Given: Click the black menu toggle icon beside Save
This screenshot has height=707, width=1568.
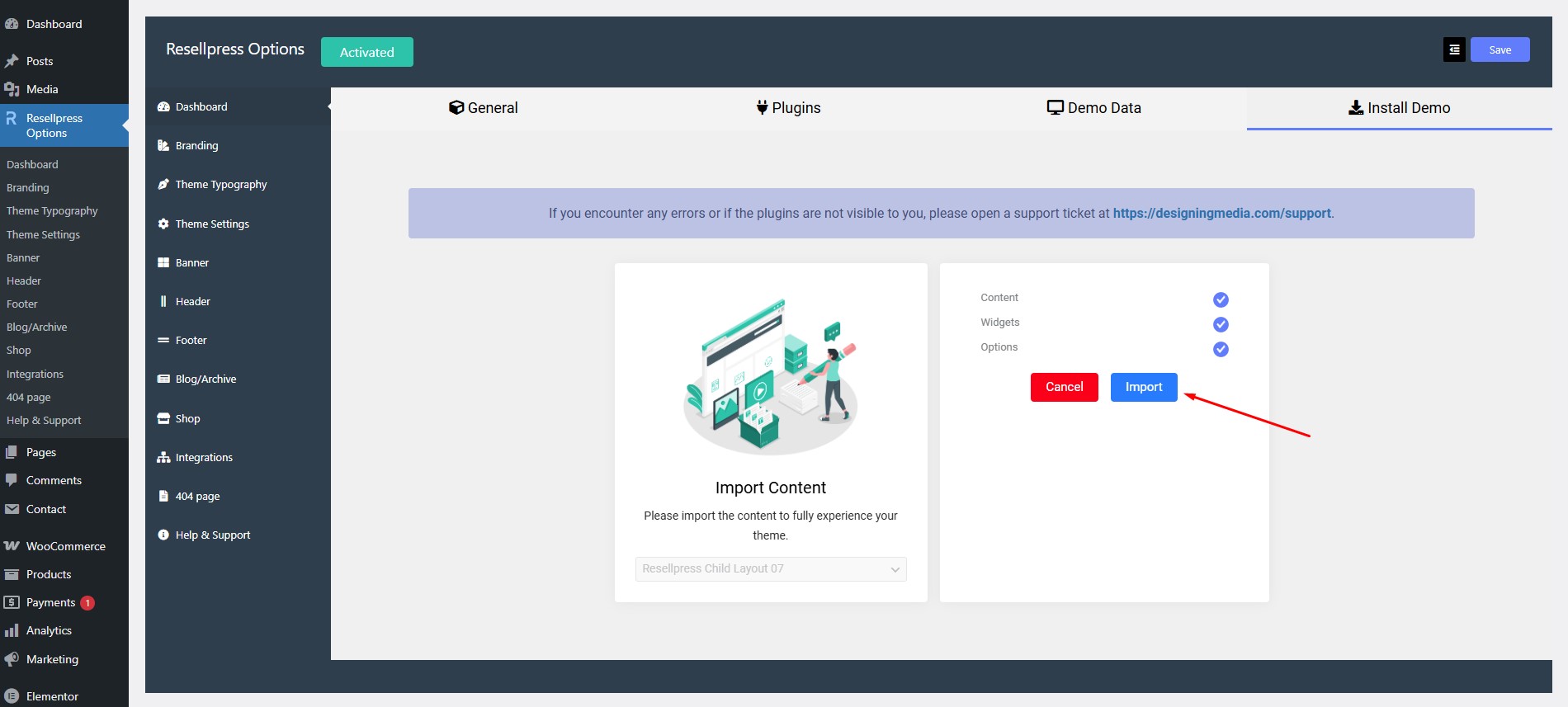Looking at the screenshot, I should (1454, 50).
